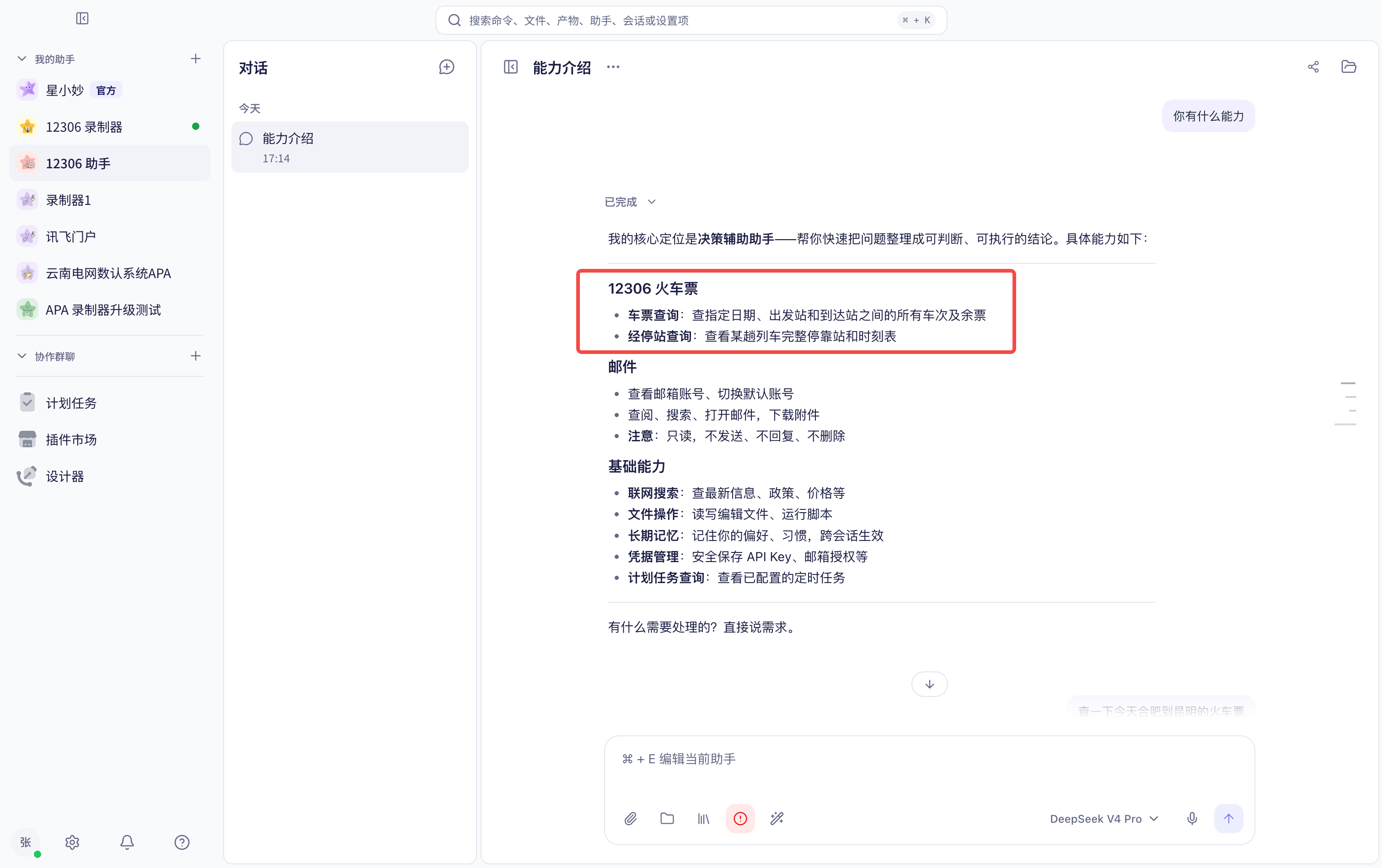1382x868 pixels.
Task: Open the 能力介绍 conversation from 17:14
Action: [350, 147]
